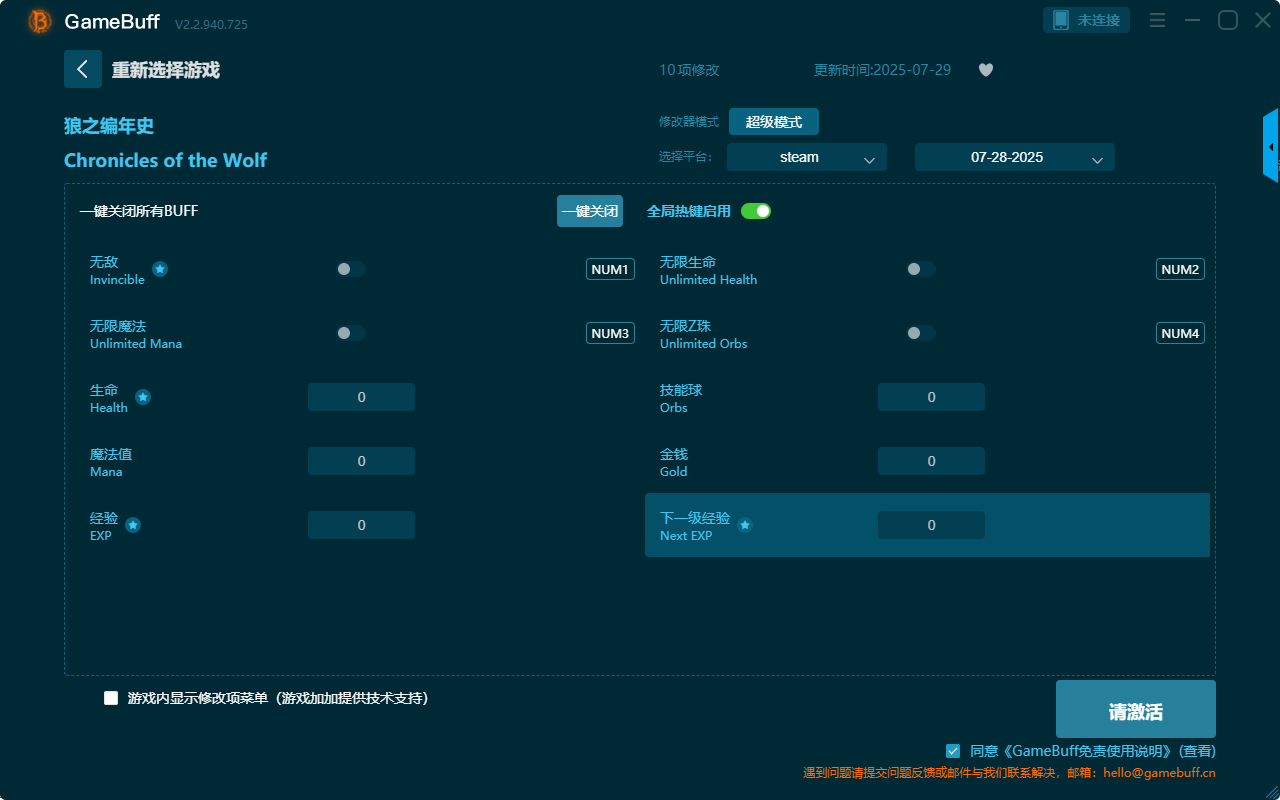Screen dimensions: 1280x800
Task: Click the 一键关闭所有BUFF label
Action: [139, 211]
